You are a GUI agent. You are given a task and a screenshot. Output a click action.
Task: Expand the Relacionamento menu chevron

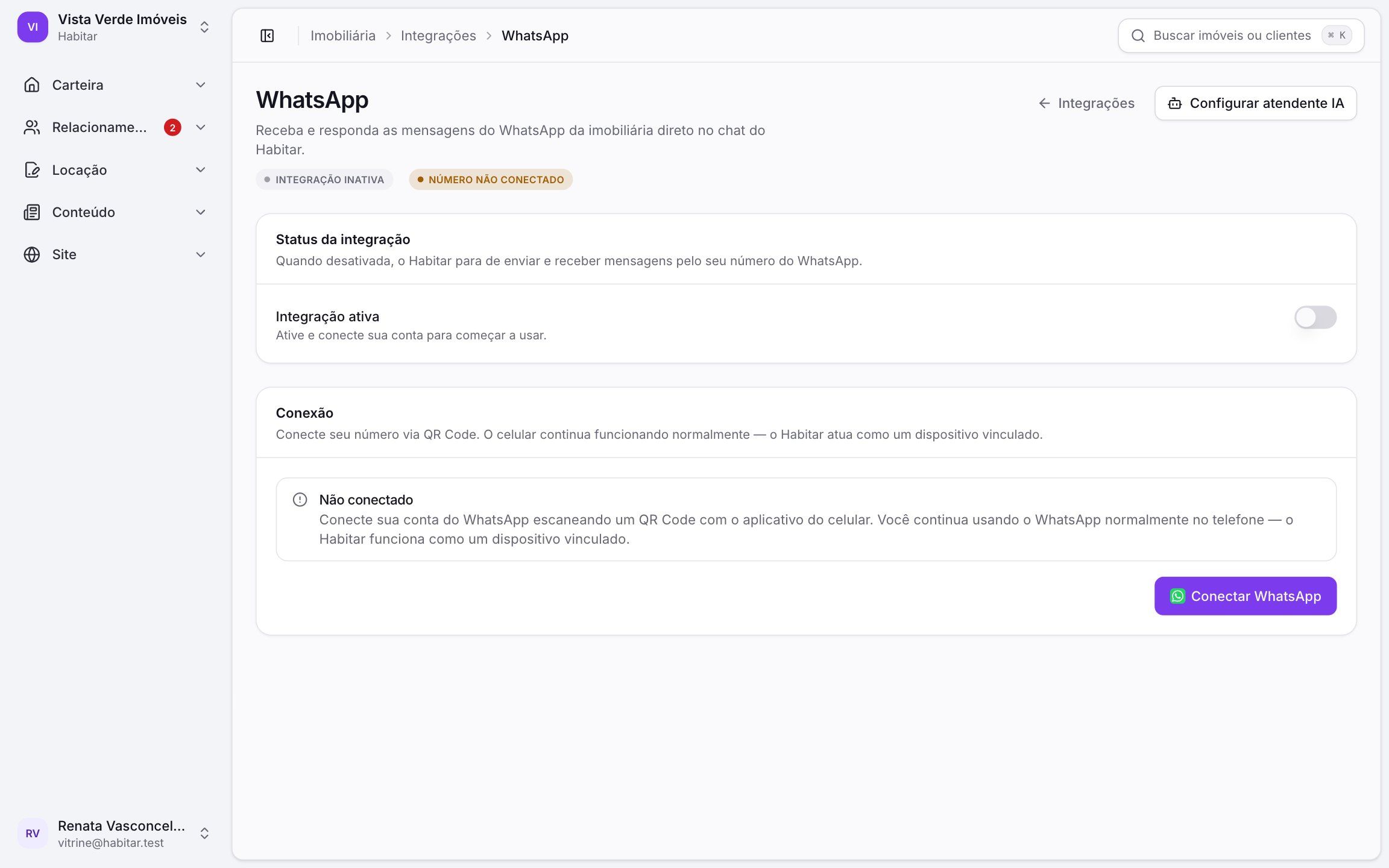pos(201,127)
